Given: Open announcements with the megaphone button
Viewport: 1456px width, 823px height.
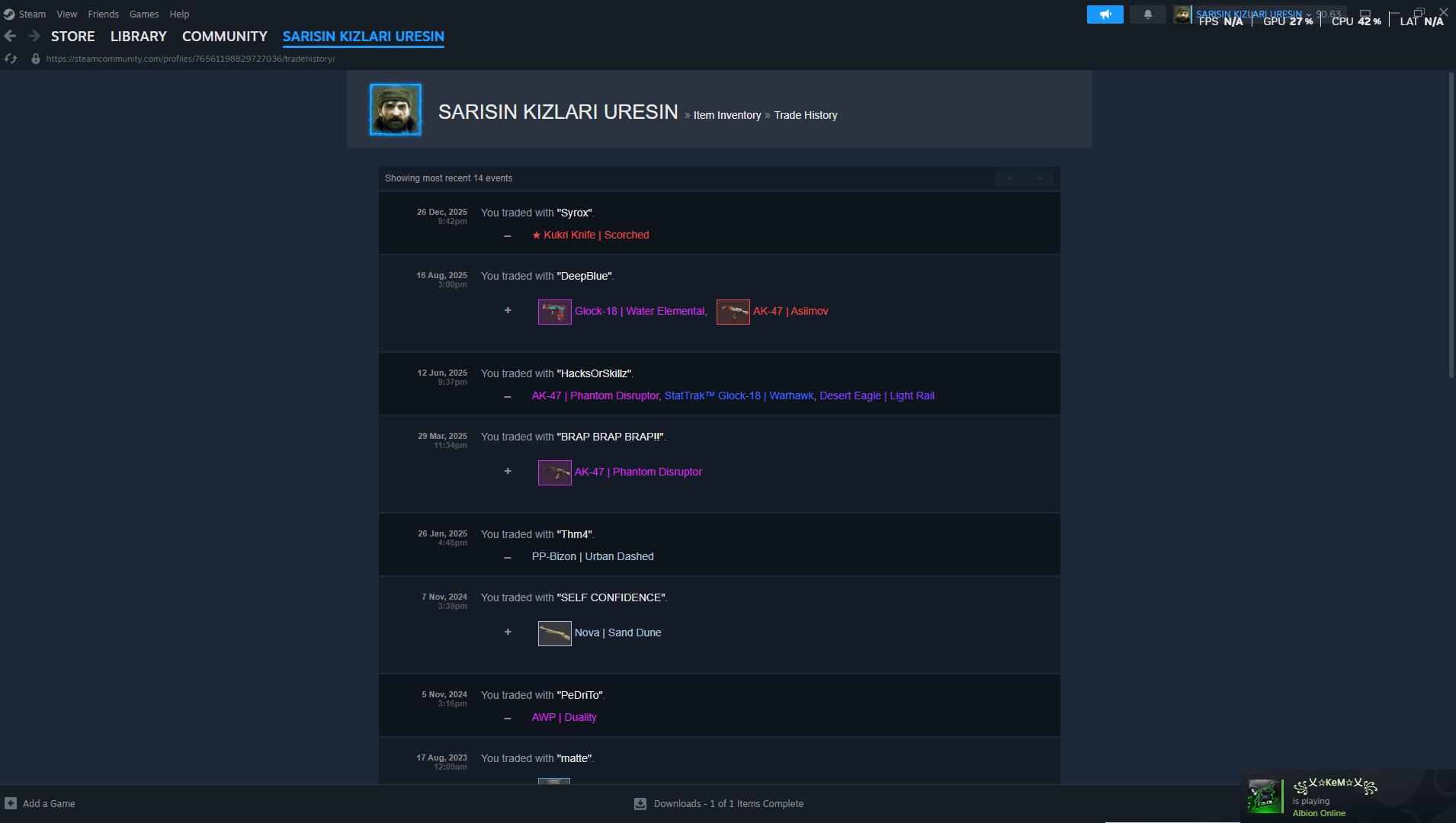Looking at the screenshot, I should [x=1105, y=14].
